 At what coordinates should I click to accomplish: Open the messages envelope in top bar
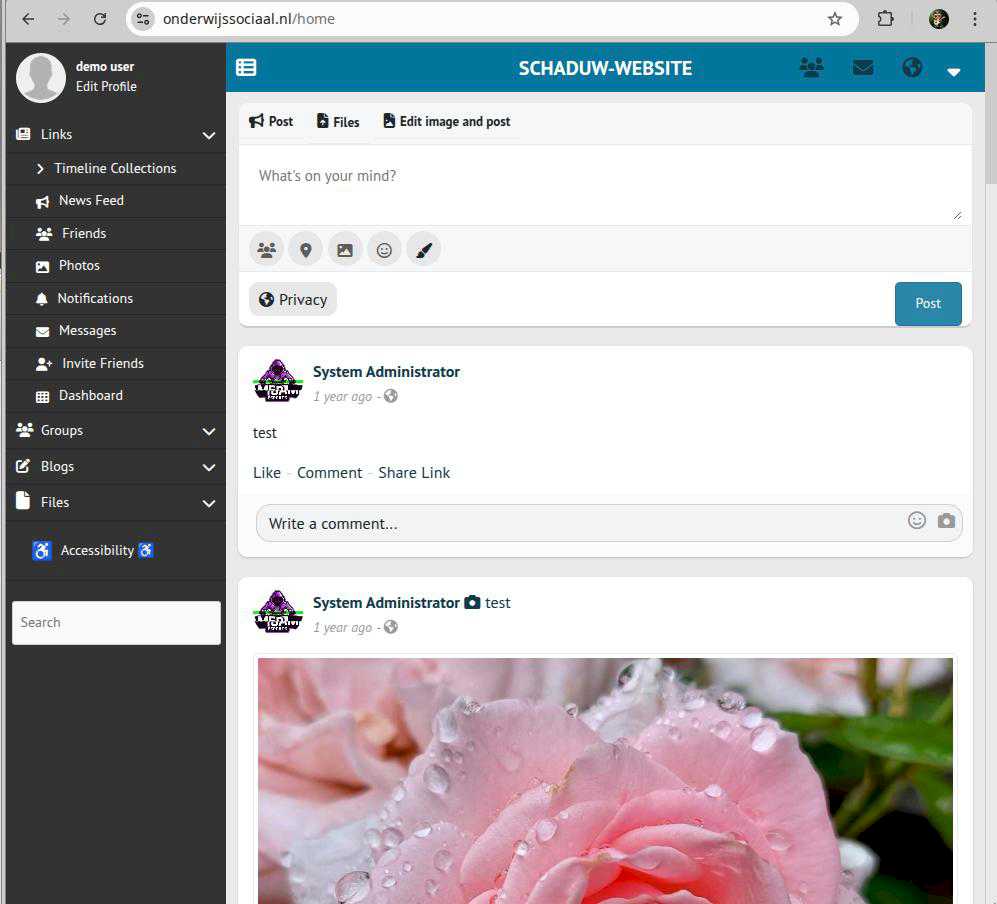(x=863, y=68)
